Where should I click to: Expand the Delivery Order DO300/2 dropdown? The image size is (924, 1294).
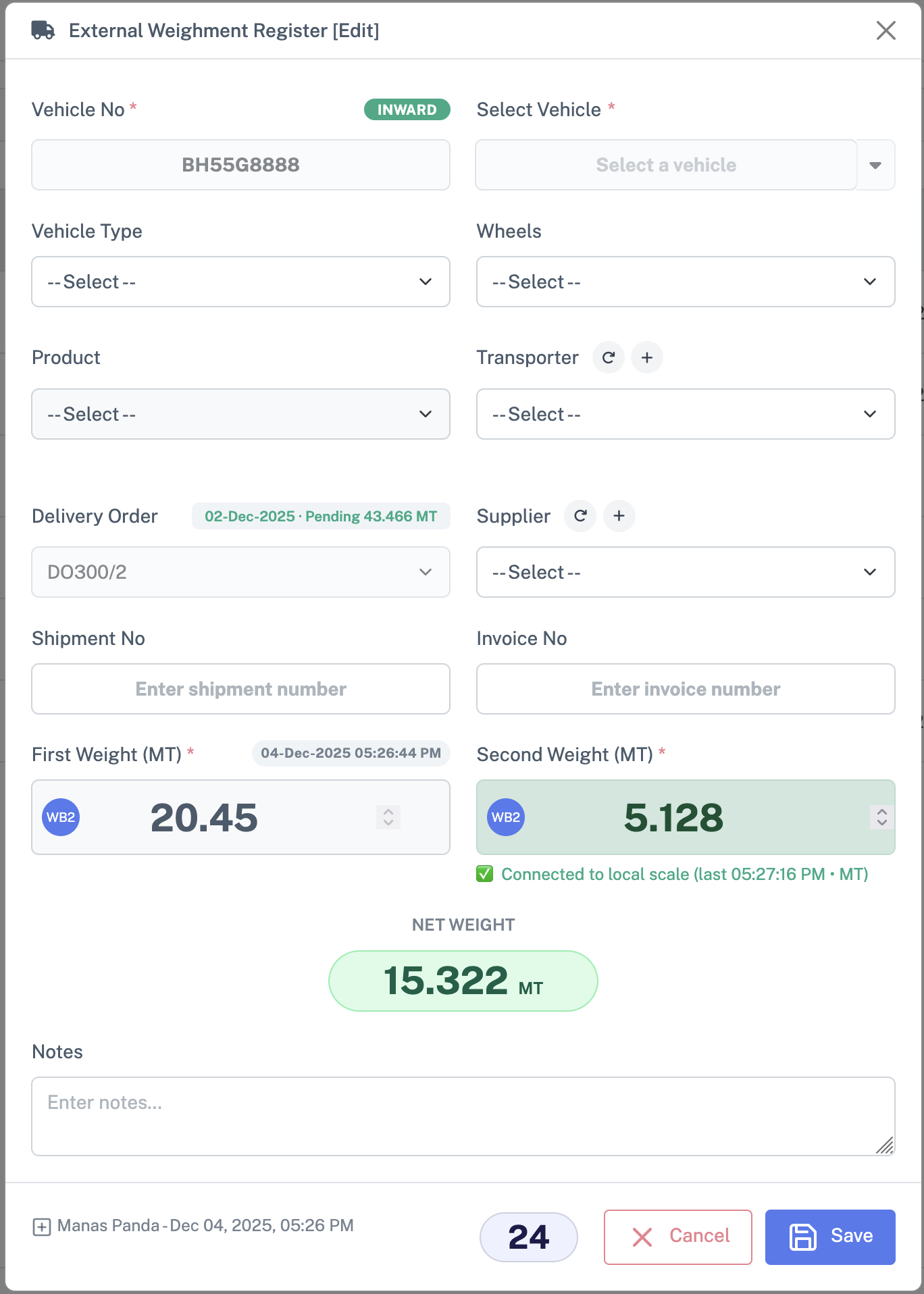[240, 572]
